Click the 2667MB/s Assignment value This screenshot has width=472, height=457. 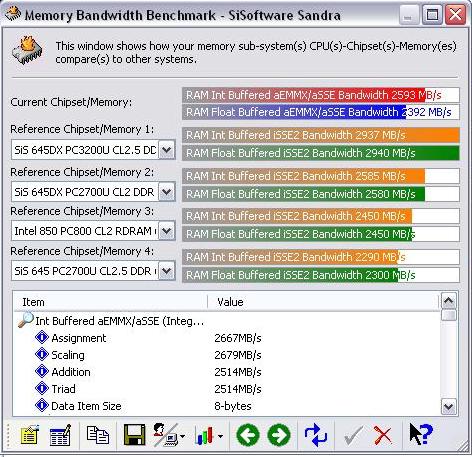[238, 338]
